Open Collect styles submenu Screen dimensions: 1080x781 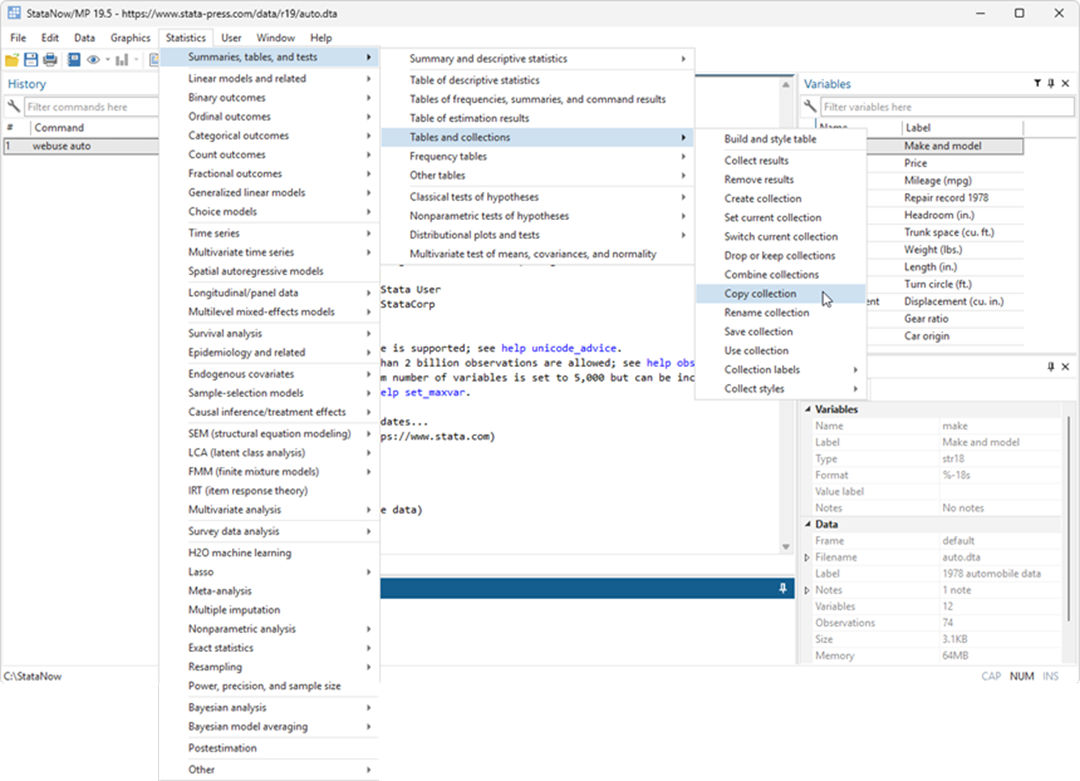780,388
